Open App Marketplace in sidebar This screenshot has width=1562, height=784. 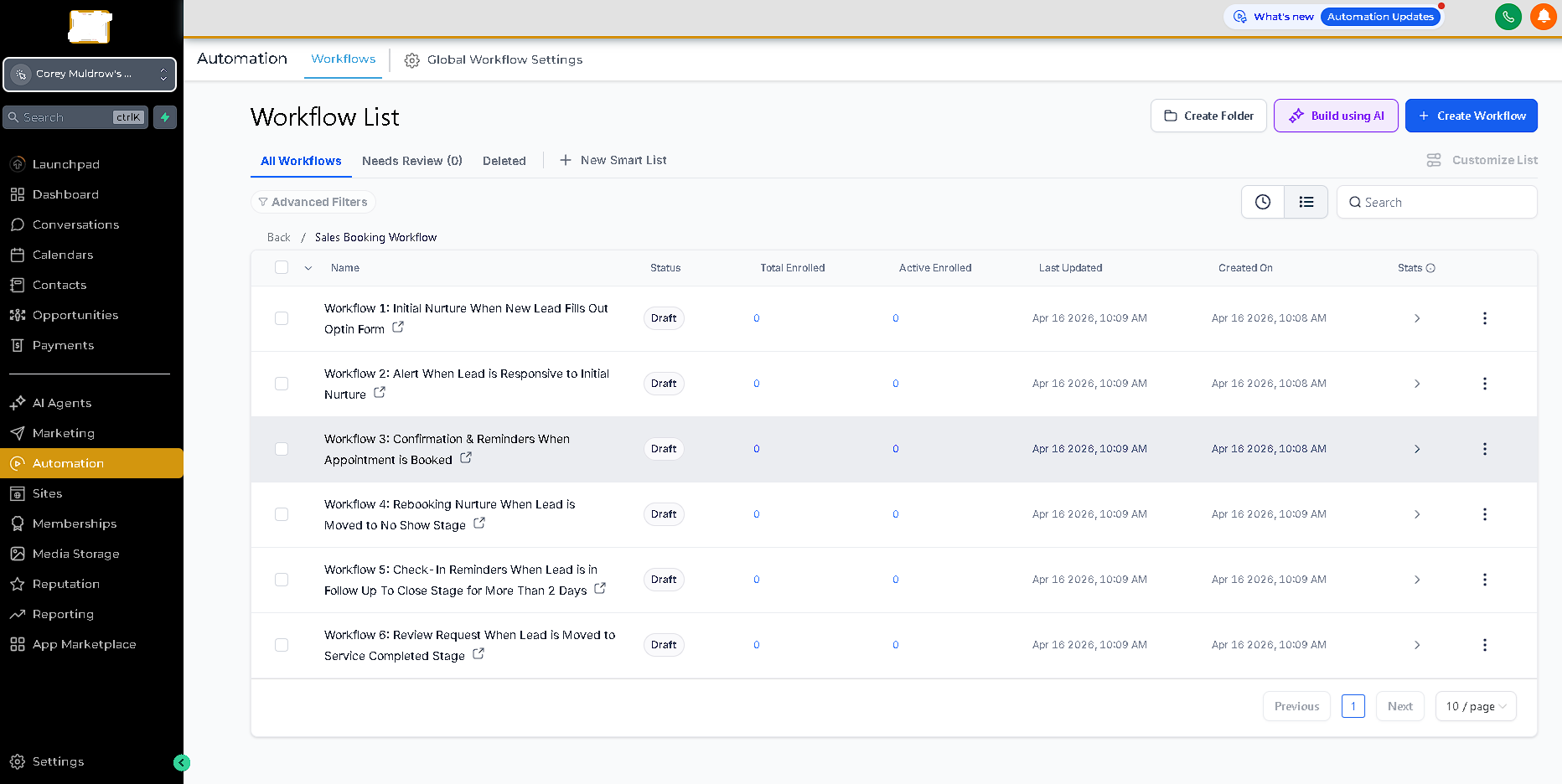tap(91, 644)
